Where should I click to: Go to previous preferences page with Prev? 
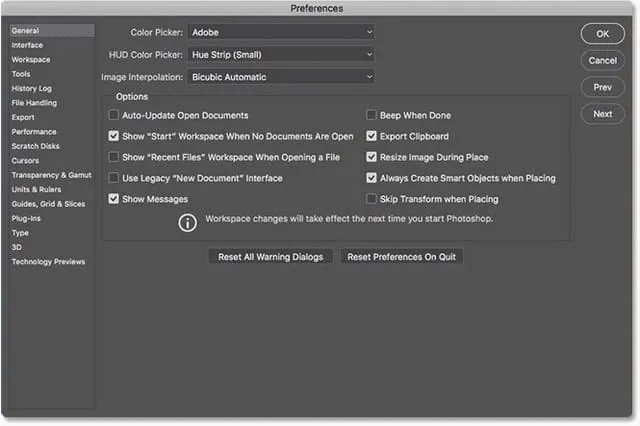[602, 87]
